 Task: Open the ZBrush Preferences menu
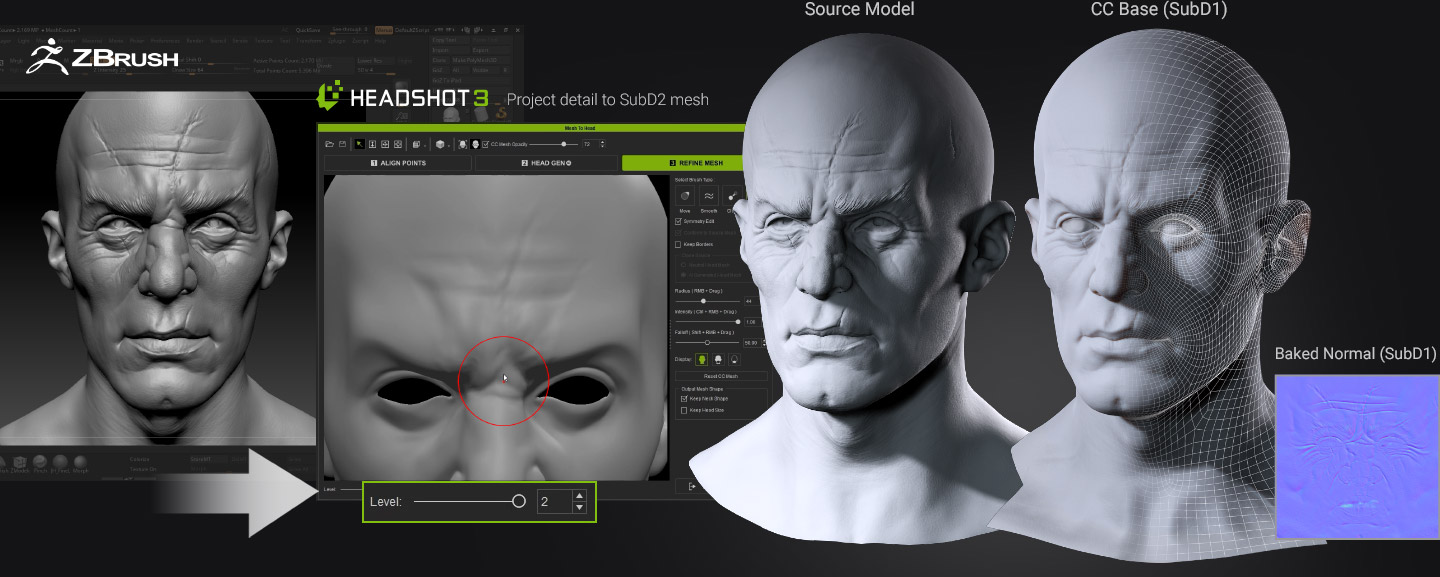click(x=165, y=41)
